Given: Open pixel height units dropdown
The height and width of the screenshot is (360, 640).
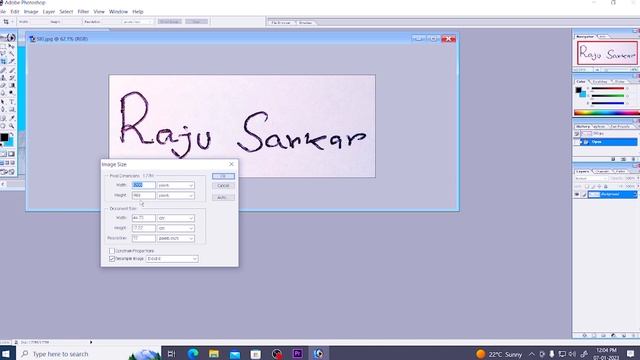Looking at the screenshot, I should tap(176, 196).
